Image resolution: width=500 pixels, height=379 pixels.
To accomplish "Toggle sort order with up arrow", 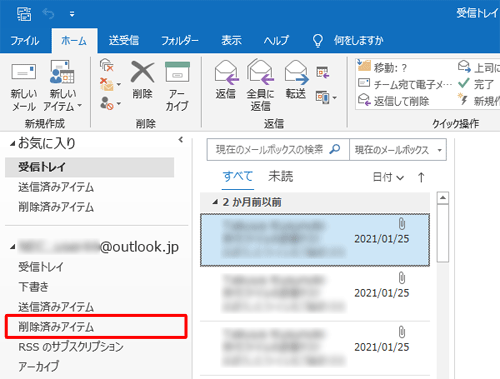I will pos(421,177).
